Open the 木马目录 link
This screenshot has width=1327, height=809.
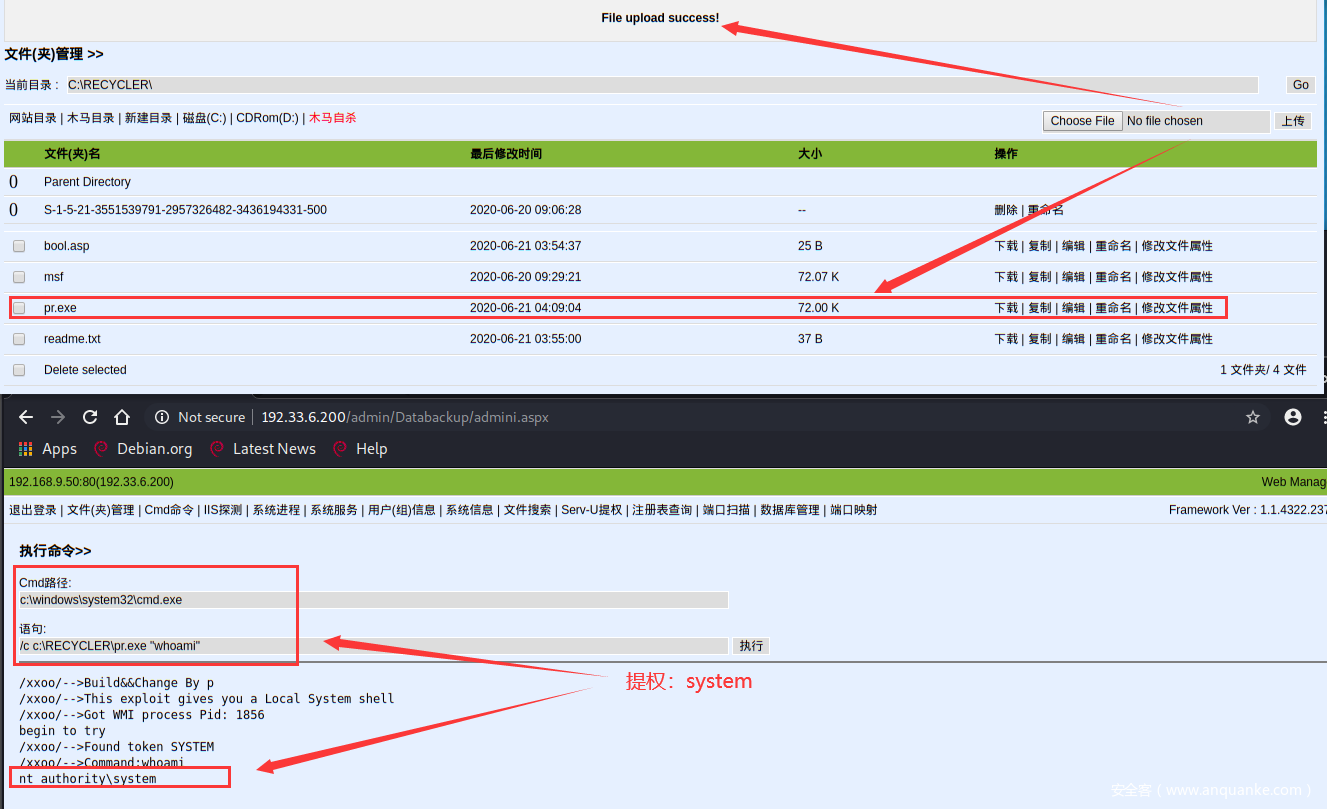pyautogui.click(x=91, y=118)
